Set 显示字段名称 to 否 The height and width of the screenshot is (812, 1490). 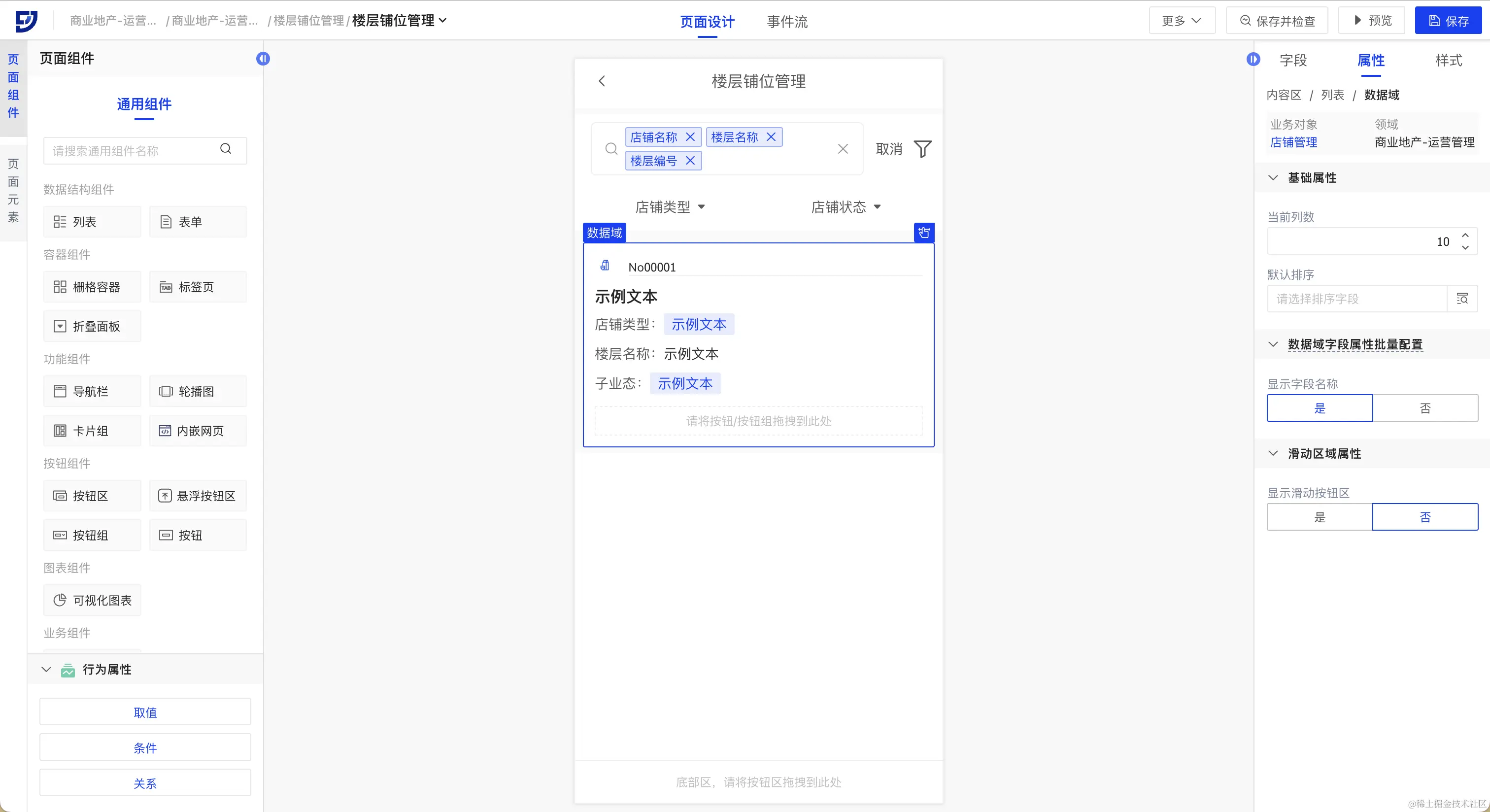(x=1424, y=408)
